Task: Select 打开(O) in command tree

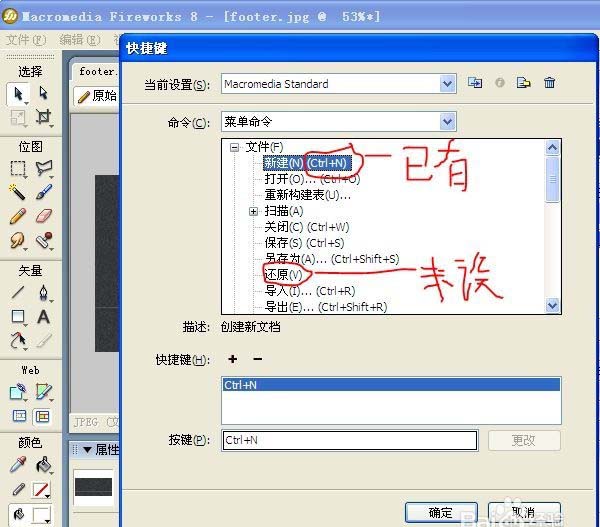Action: point(312,179)
